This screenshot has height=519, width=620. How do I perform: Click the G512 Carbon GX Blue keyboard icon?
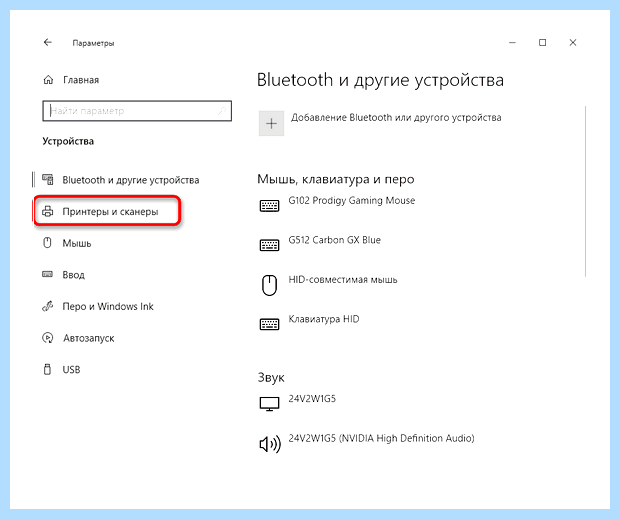click(x=269, y=245)
